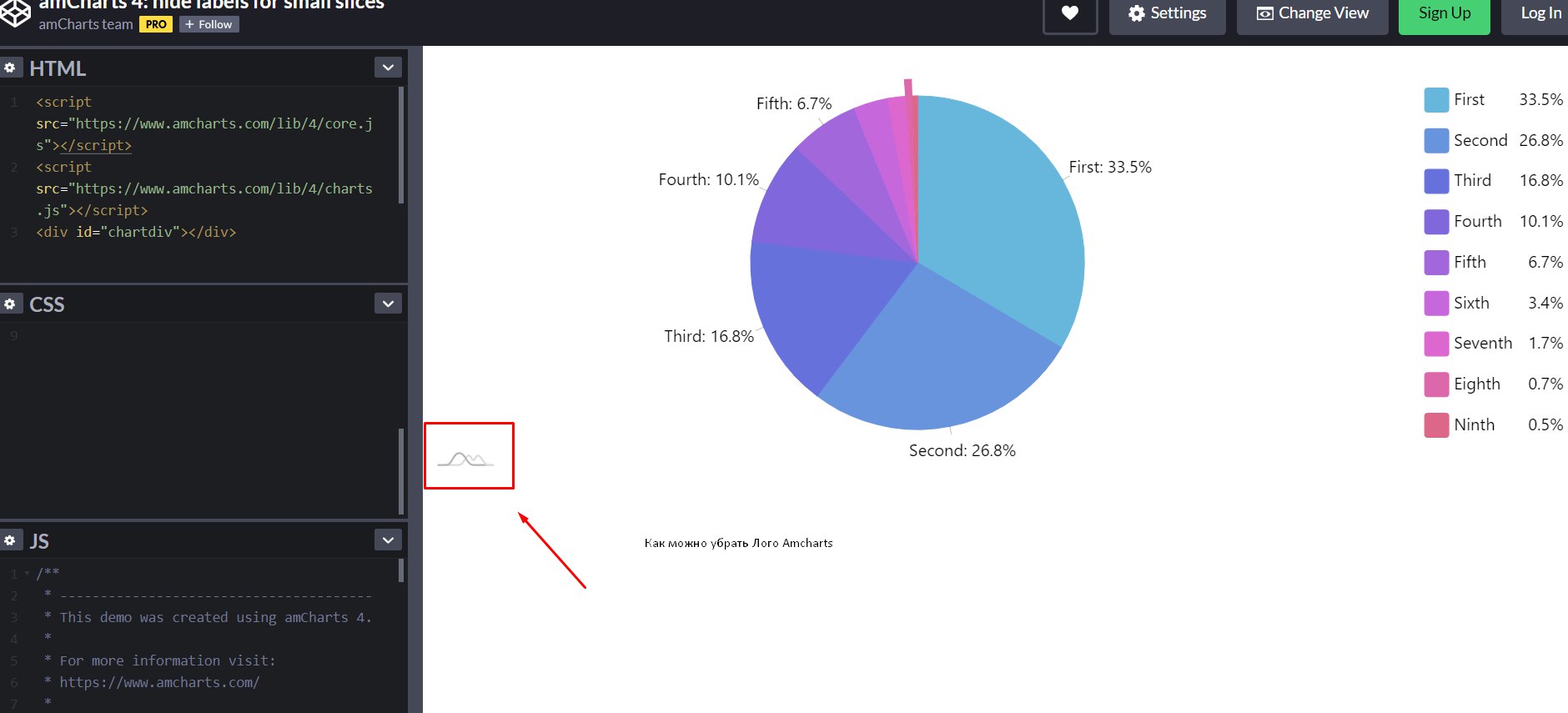The height and width of the screenshot is (713, 1568).
Task: Toggle Eighth slice legend marker
Action: point(1436,384)
